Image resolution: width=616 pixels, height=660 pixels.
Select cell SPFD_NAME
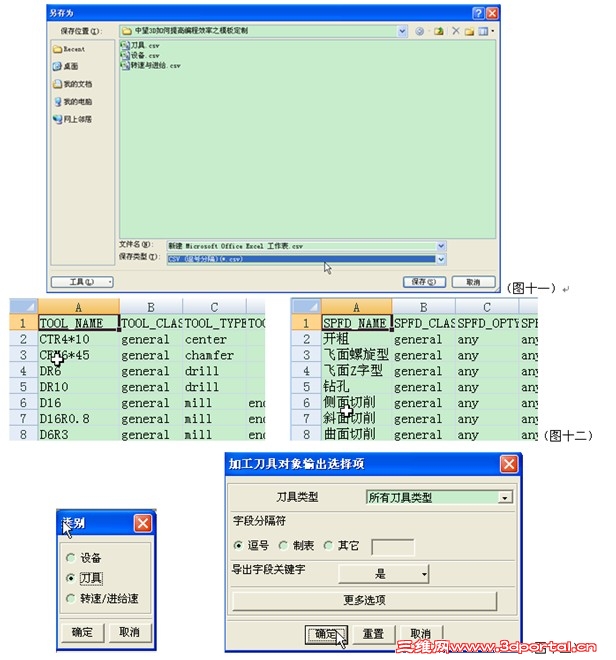coord(356,323)
